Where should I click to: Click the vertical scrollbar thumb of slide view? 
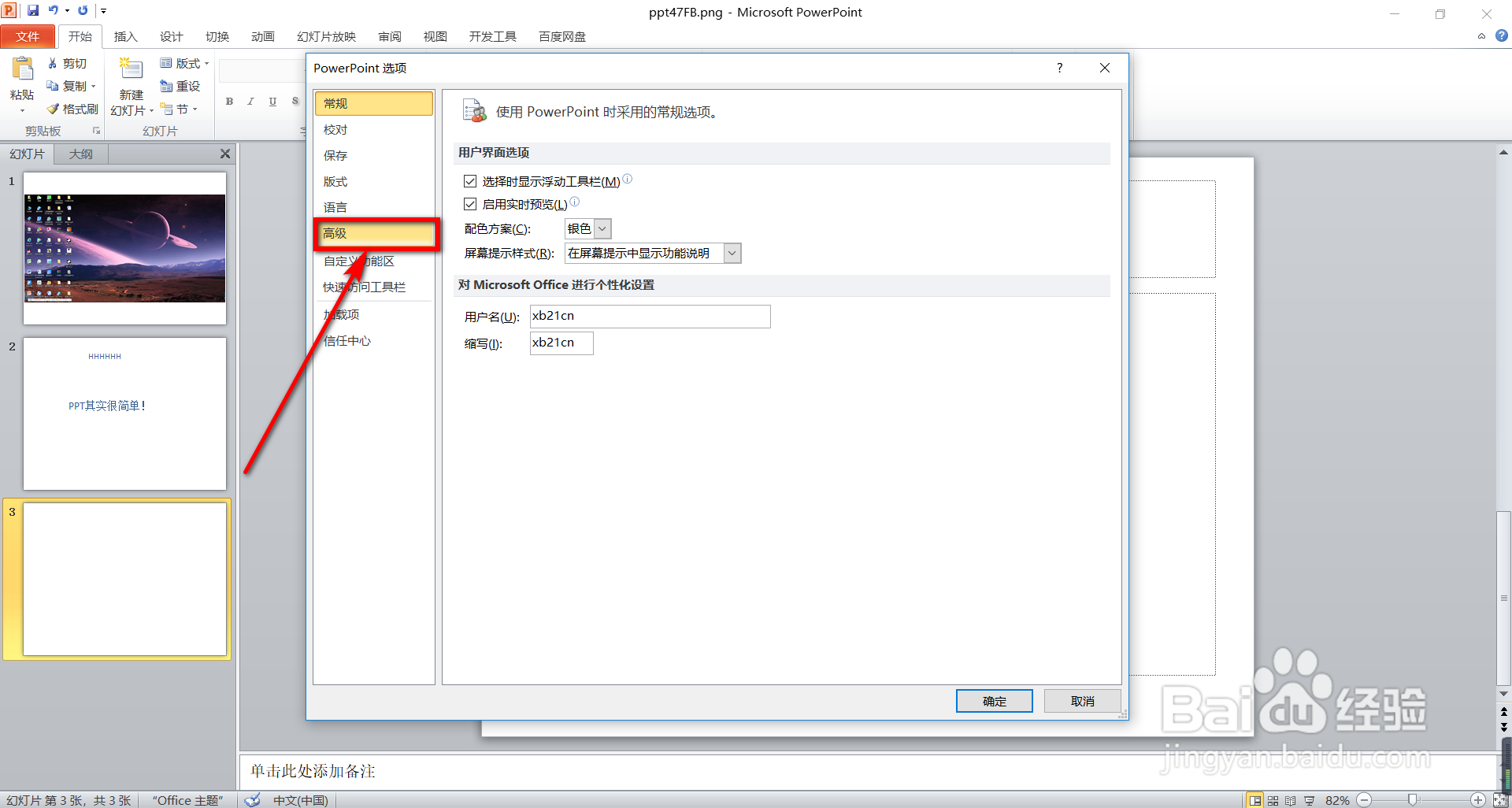tap(1503, 598)
